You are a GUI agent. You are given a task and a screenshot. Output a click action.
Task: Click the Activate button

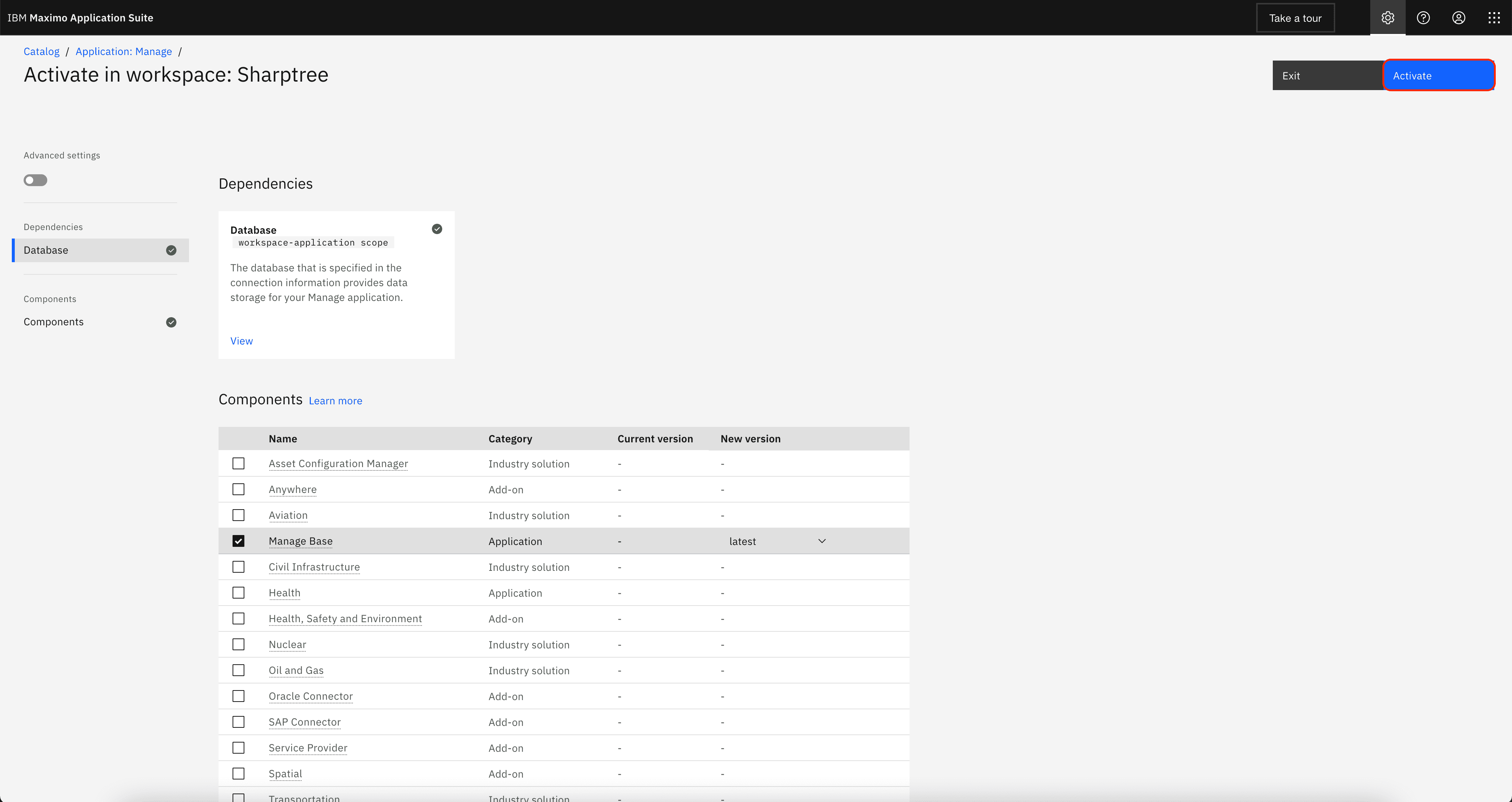coord(1439,76)
